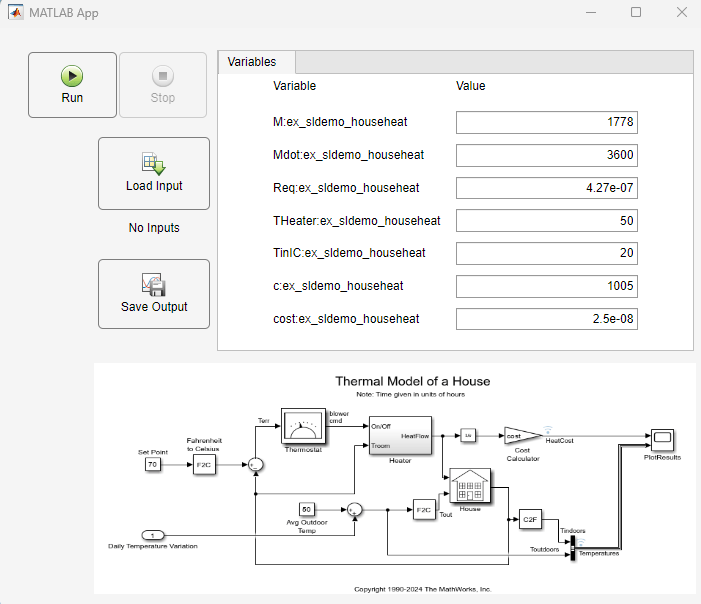Maximize the MATLAB App window
This screenshot has width=701, height=604.
point(636,12)
